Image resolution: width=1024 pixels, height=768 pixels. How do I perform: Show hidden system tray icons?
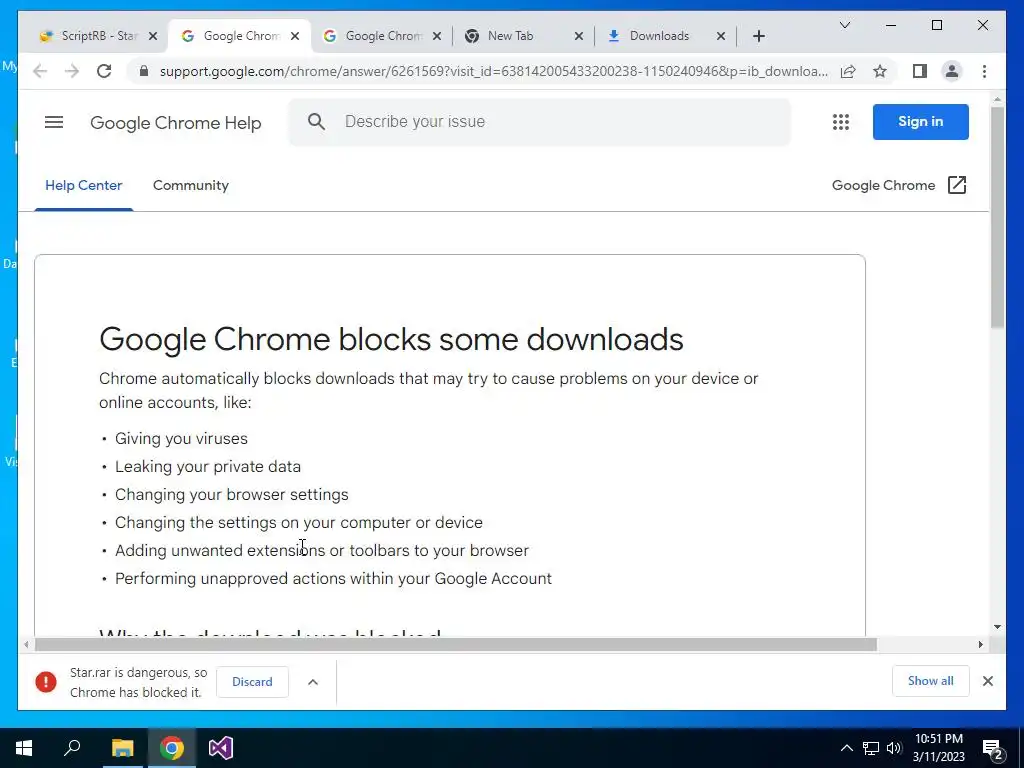click(x=846, y=748)
